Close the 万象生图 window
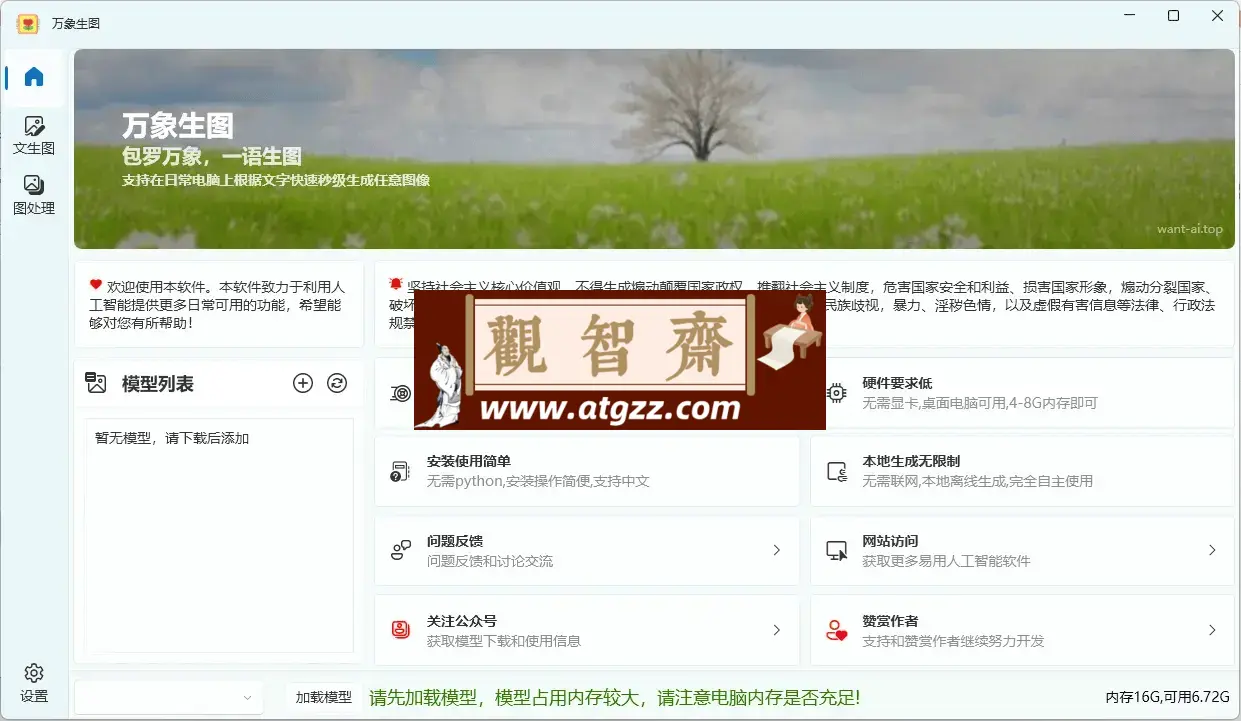This screenshot has height=721, width=1241. tap(1218, 16)
